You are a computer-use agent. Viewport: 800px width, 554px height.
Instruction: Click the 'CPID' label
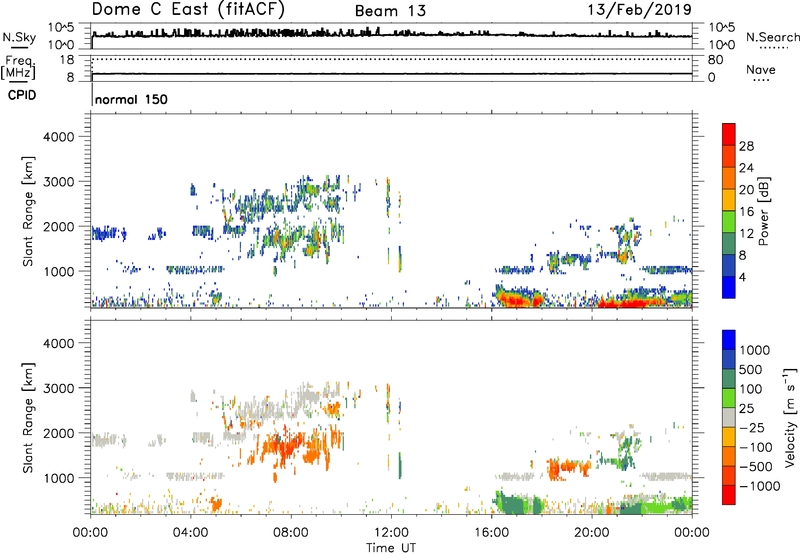pos(22,95)
